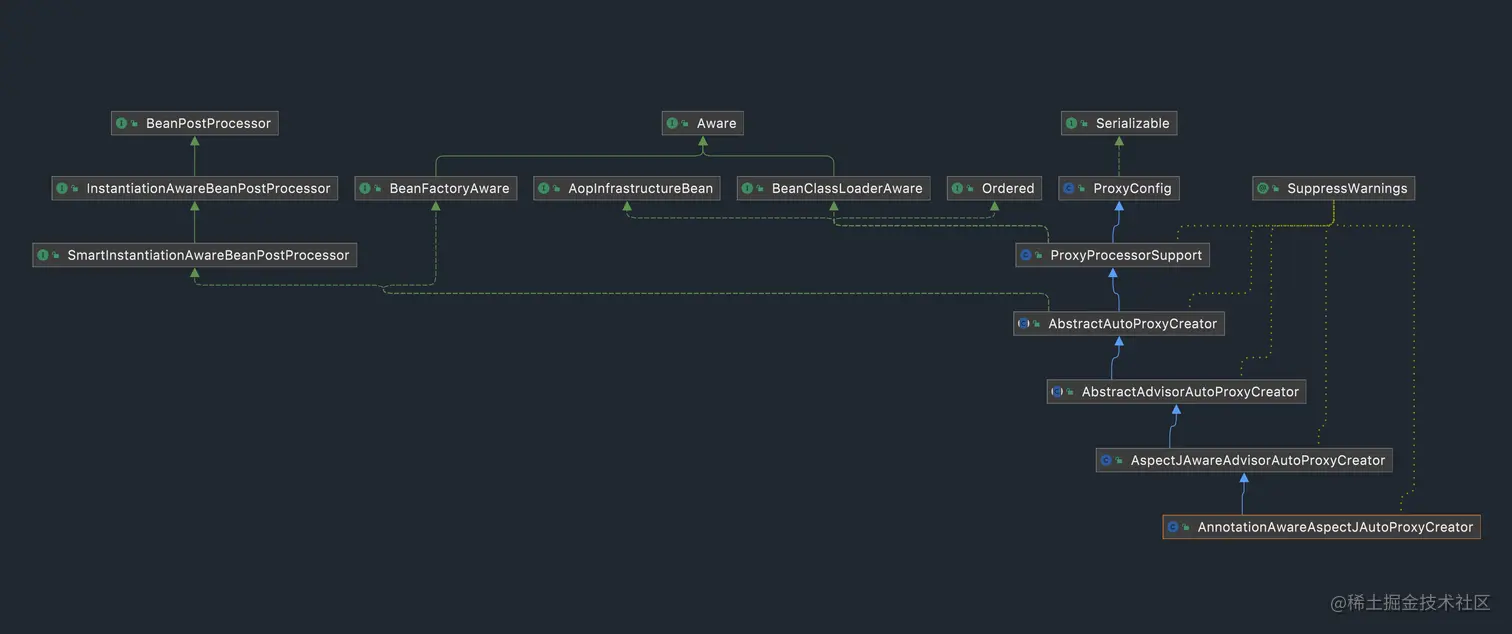Screen dimensions: 1512x634
Task: Click the interface icon on InstantiationAwareBeanPostProcessor
Action: point(62,188)
